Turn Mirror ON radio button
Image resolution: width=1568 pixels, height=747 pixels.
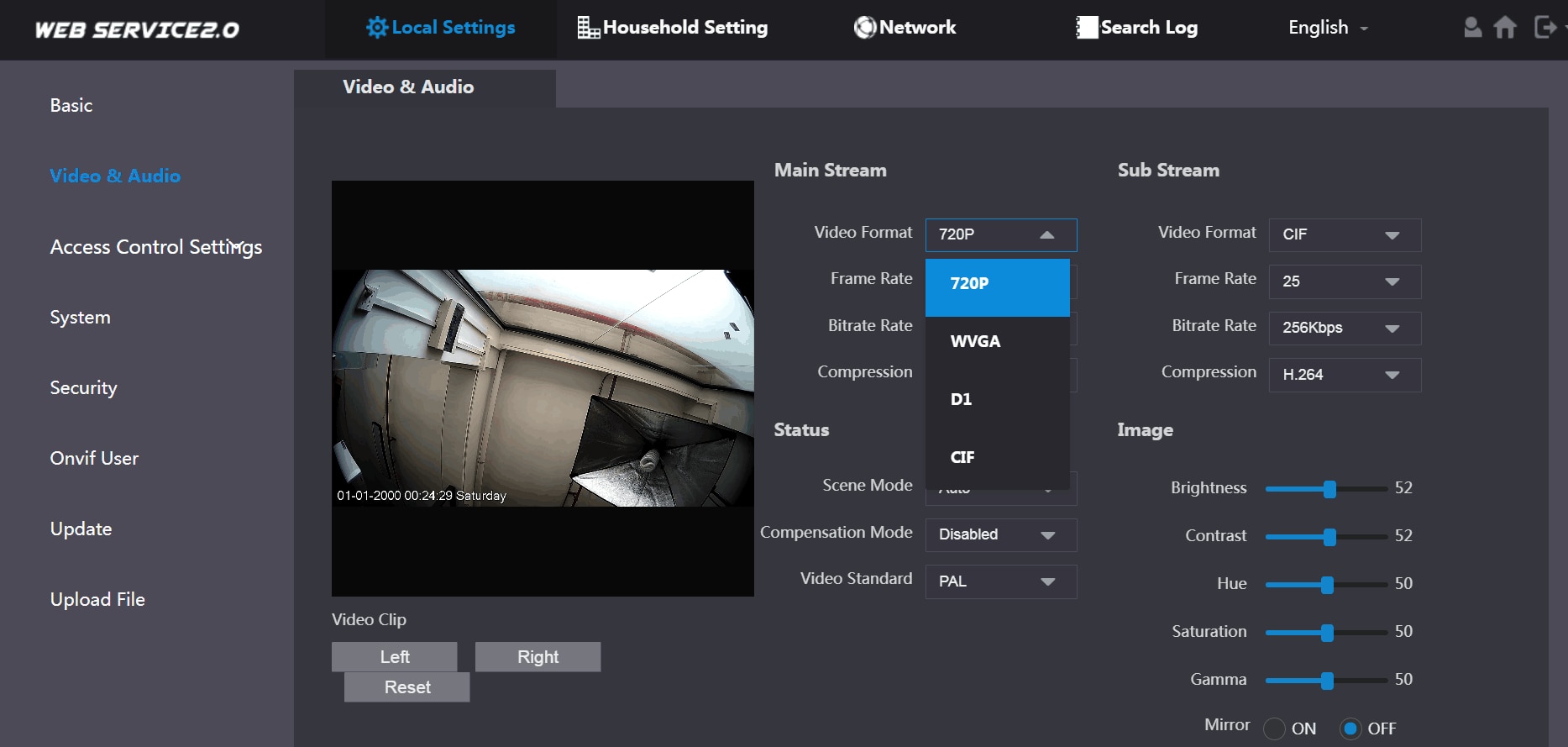(x=1274, y=729)
